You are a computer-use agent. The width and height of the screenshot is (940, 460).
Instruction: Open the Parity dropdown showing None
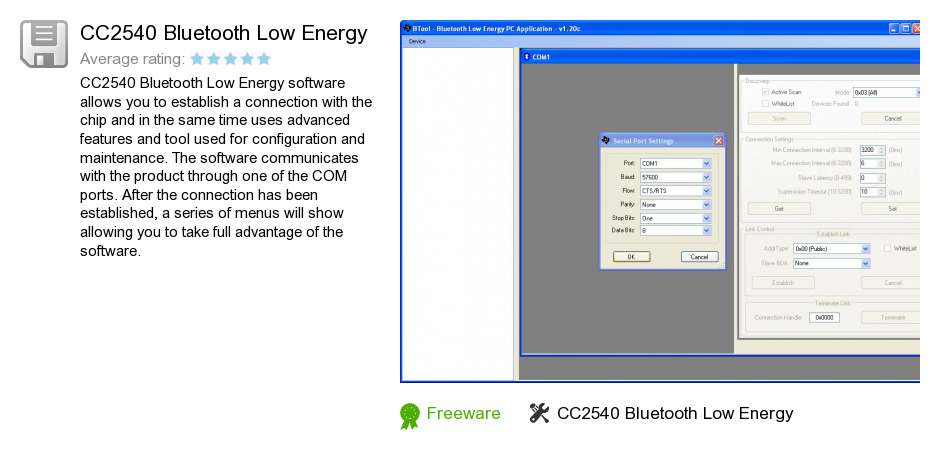coord(676,205)
